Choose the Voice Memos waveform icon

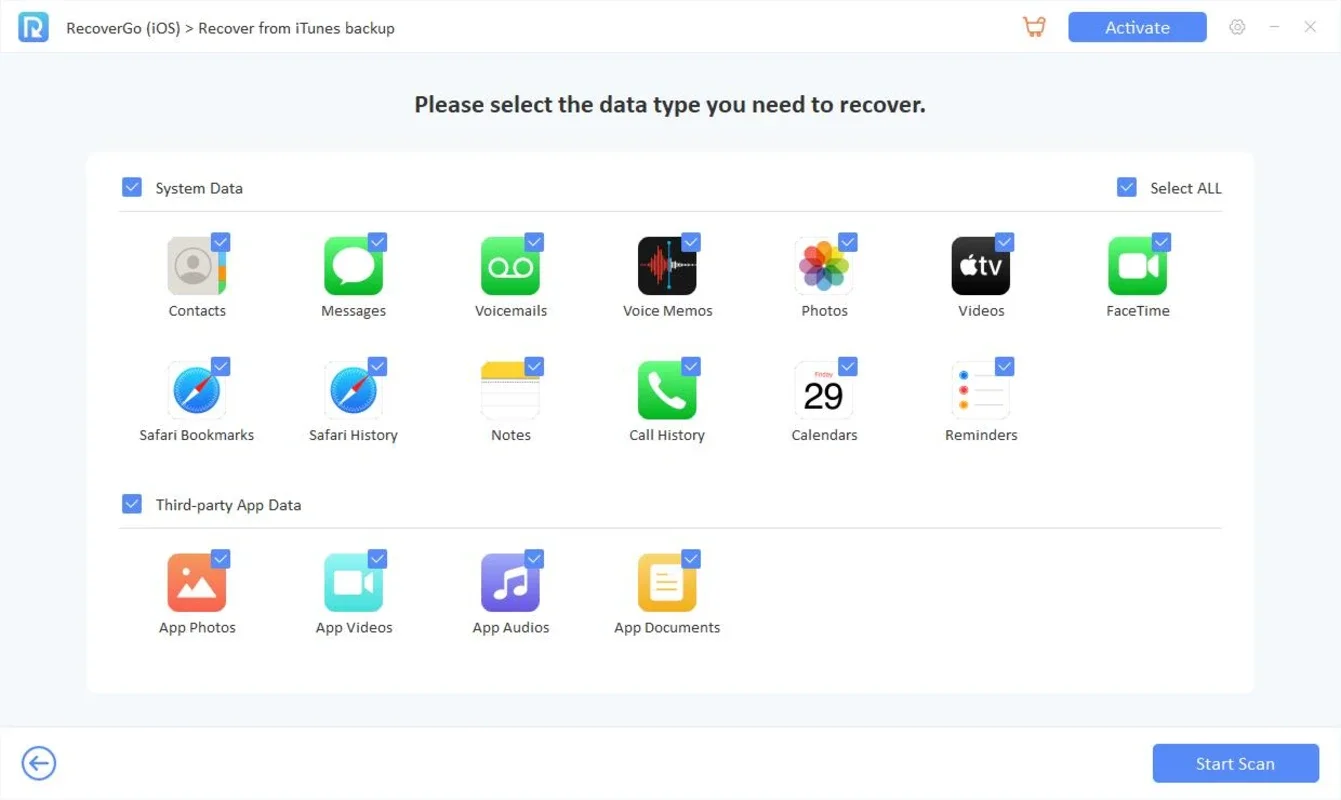tap(667, 266)
